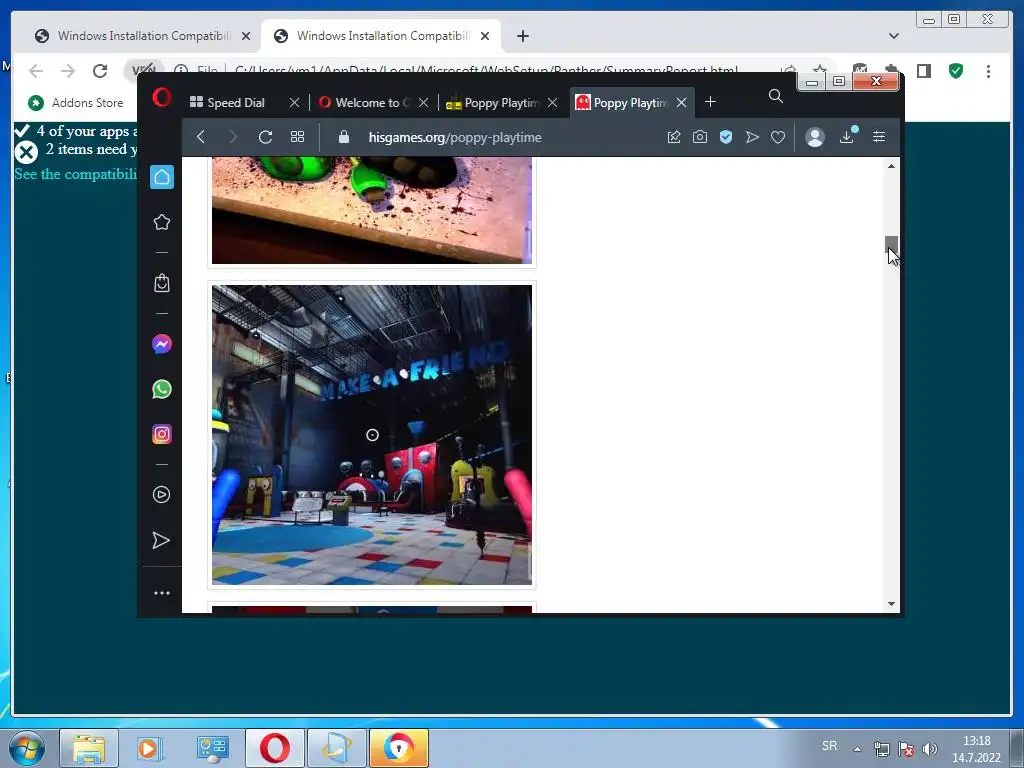The image size is (1024, 768).
Task: Add page to bookmarks with heart icon
Action: pyautogui.click(x=777, y=137)
